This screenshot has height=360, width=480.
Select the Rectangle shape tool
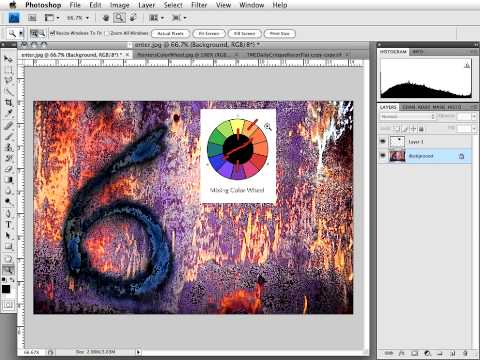[8, 247]
